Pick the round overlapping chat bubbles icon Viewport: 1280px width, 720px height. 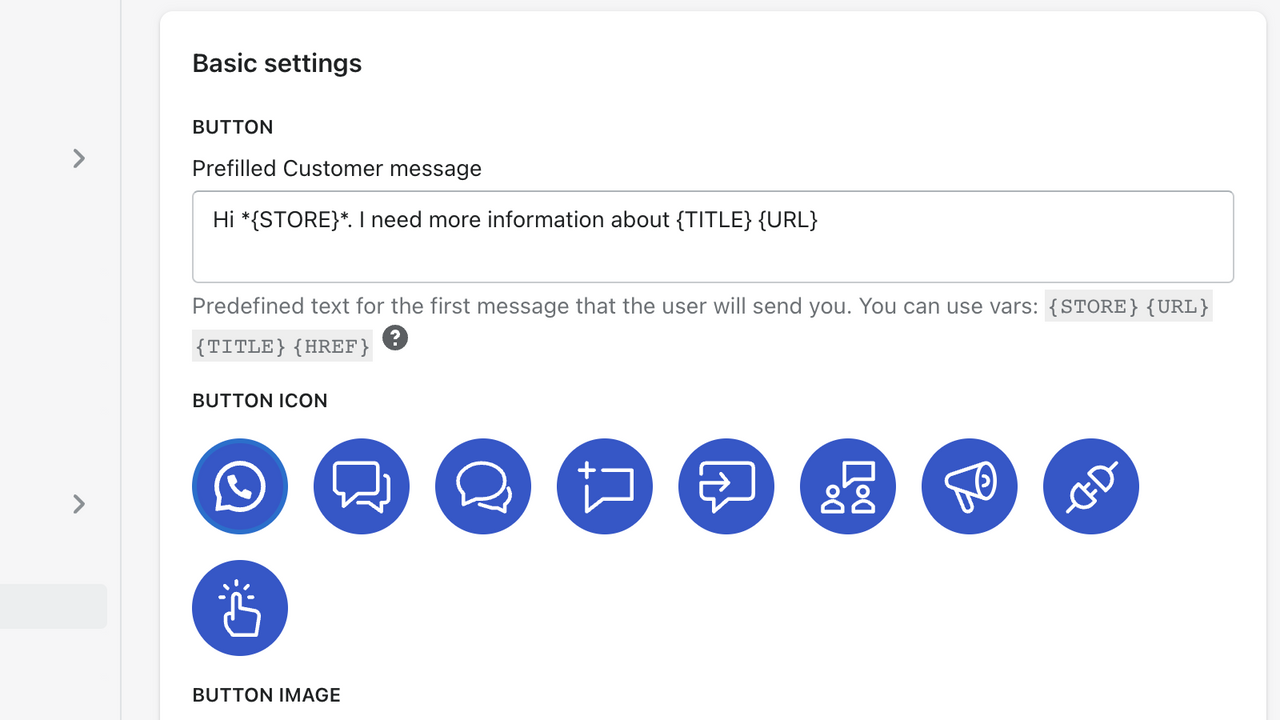483,487
